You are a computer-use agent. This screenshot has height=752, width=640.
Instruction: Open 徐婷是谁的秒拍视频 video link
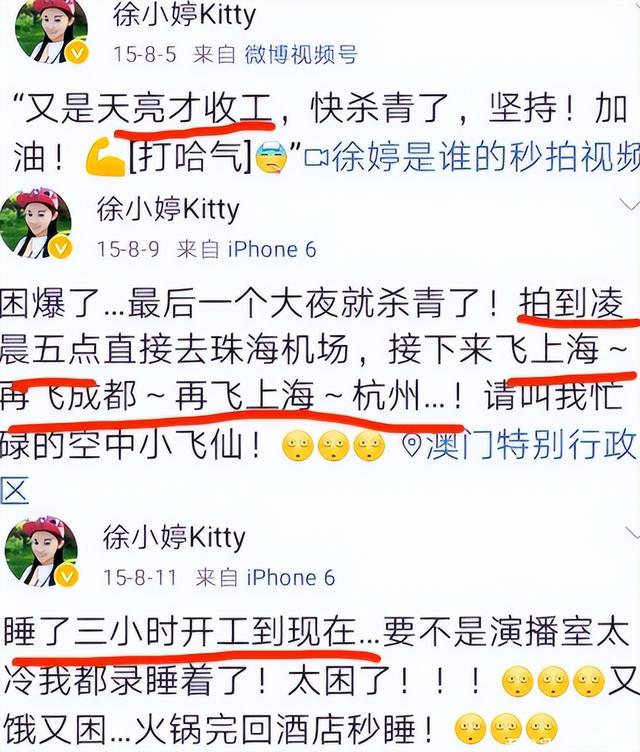point(486,156)
